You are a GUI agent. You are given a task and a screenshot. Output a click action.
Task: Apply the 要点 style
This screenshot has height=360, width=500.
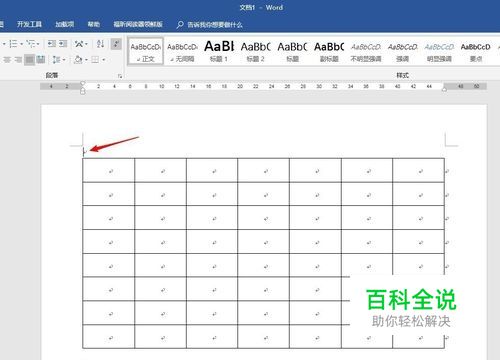476,51
